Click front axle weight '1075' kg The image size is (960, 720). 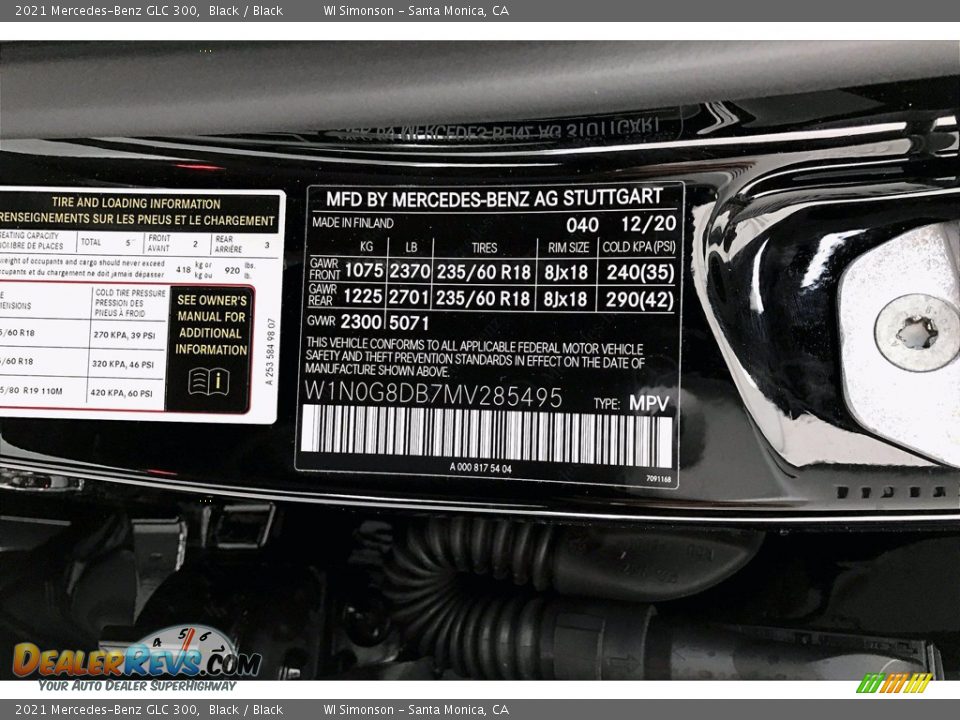coord(364,270)
